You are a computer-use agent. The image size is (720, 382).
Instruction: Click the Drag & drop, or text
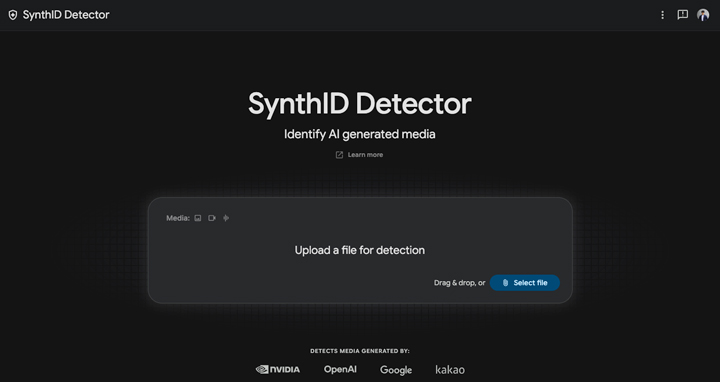(460, 283)
